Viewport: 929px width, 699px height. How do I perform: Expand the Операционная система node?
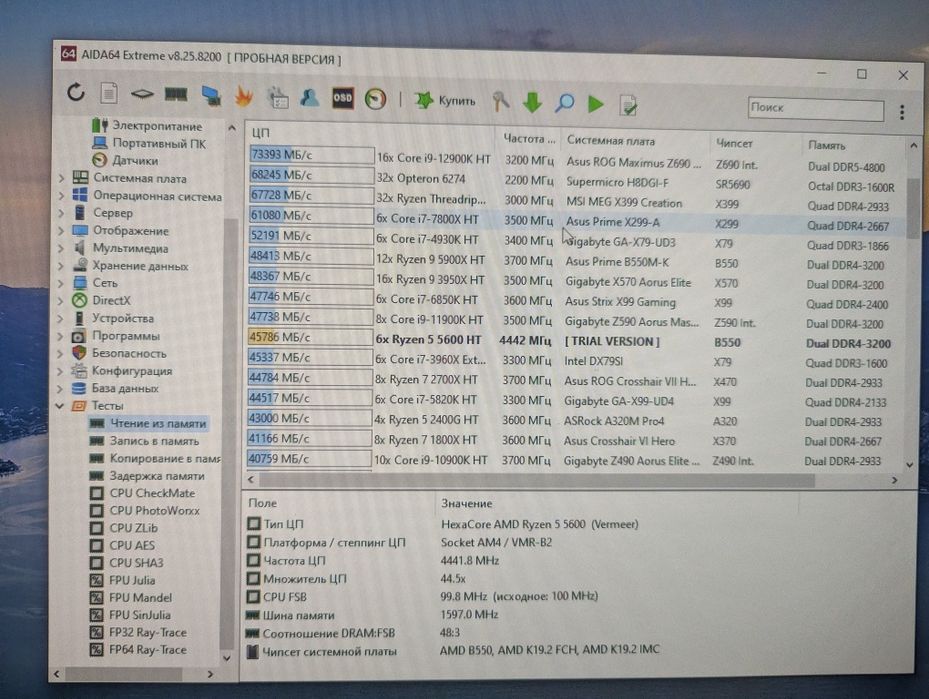coord(62,195)
